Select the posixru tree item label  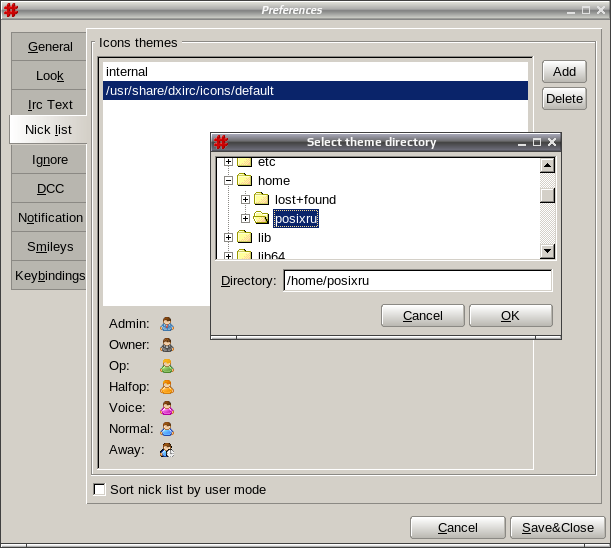296,219
